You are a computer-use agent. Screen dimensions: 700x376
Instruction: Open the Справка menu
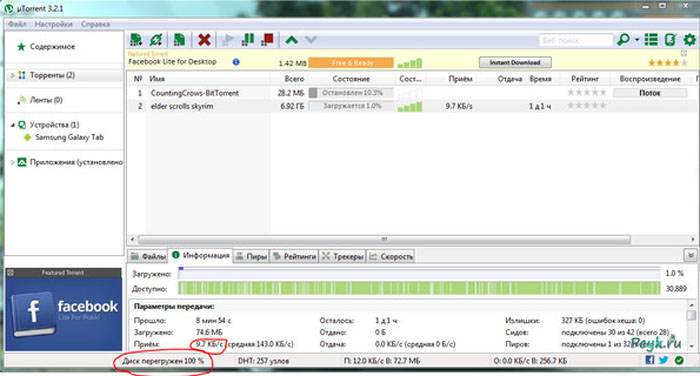point(96,24)
